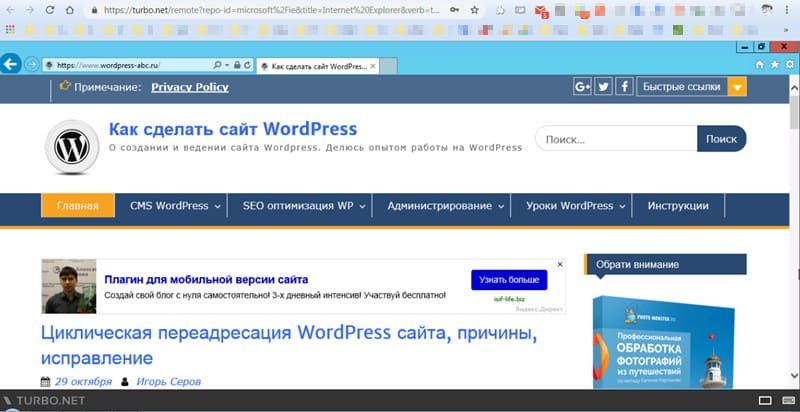Image resolution: width=800 pixels, height=412 pixels.
Task: Open the Privacy Policy link
Action: [190, 87]
